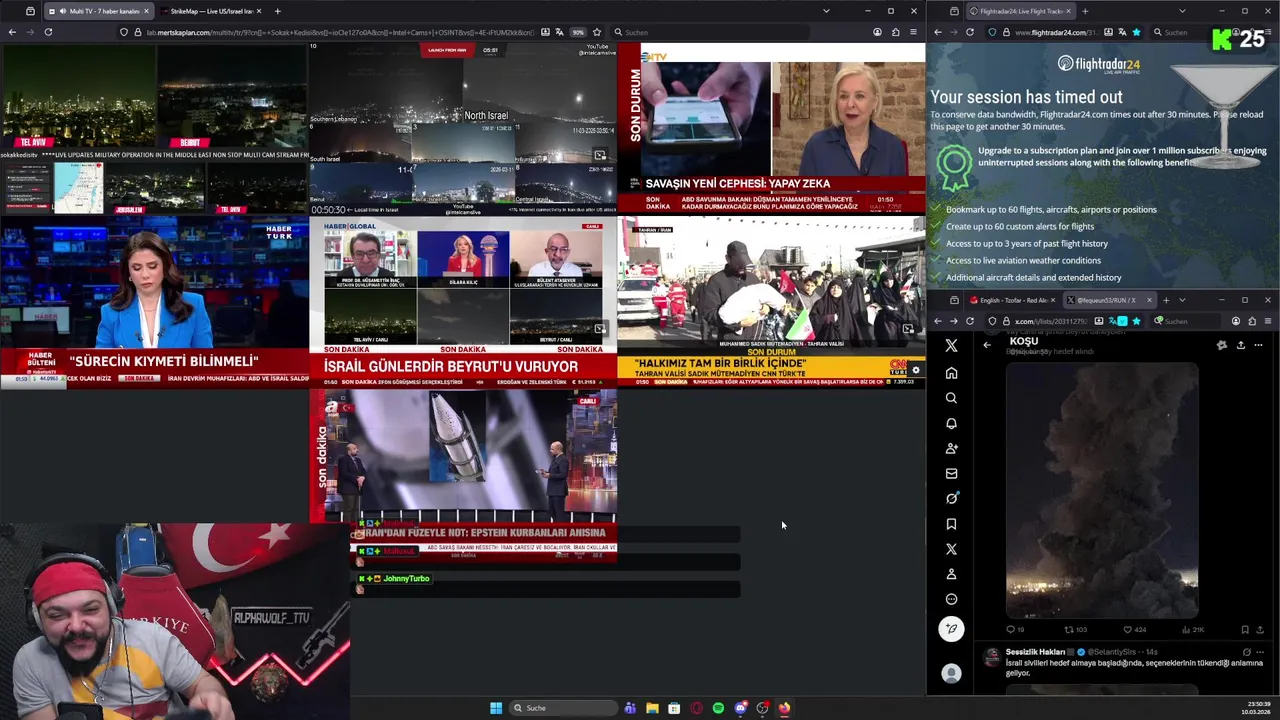Image resolution: width=1280 pixels, height=720 pixels.
Task: Open the Multi TV browser hamburger menu
Action: [x=912, y=32]
